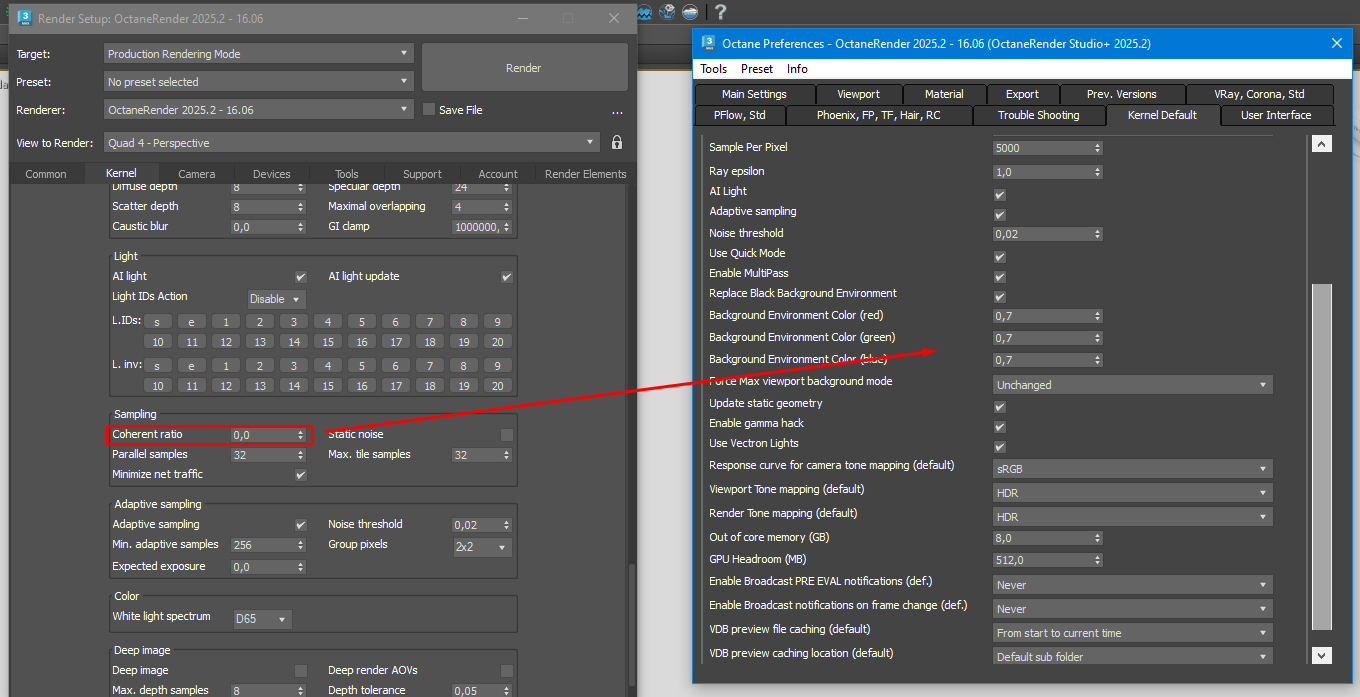The height and width of the screenshot is (697, 1360).
Task: Click the water splash icon in top toolbar
Action: (667, 11)
